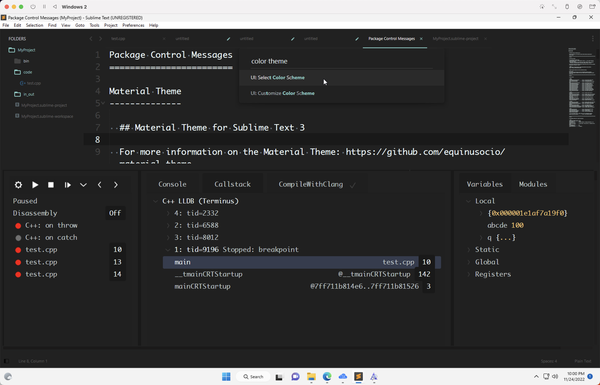
Task: Toggle breakpoint dot for test.cpp line 13
Action: 18,262
